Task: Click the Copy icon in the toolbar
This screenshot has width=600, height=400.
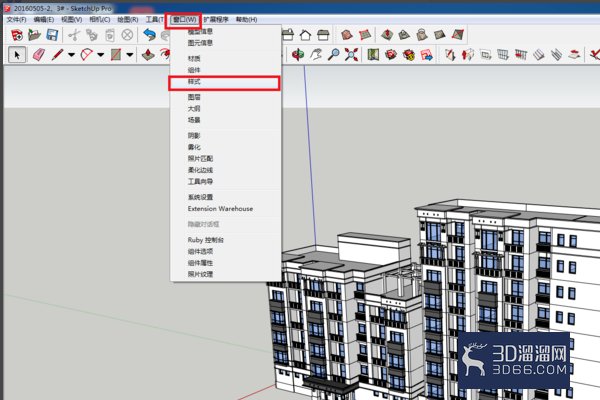Action: (92, 35)
